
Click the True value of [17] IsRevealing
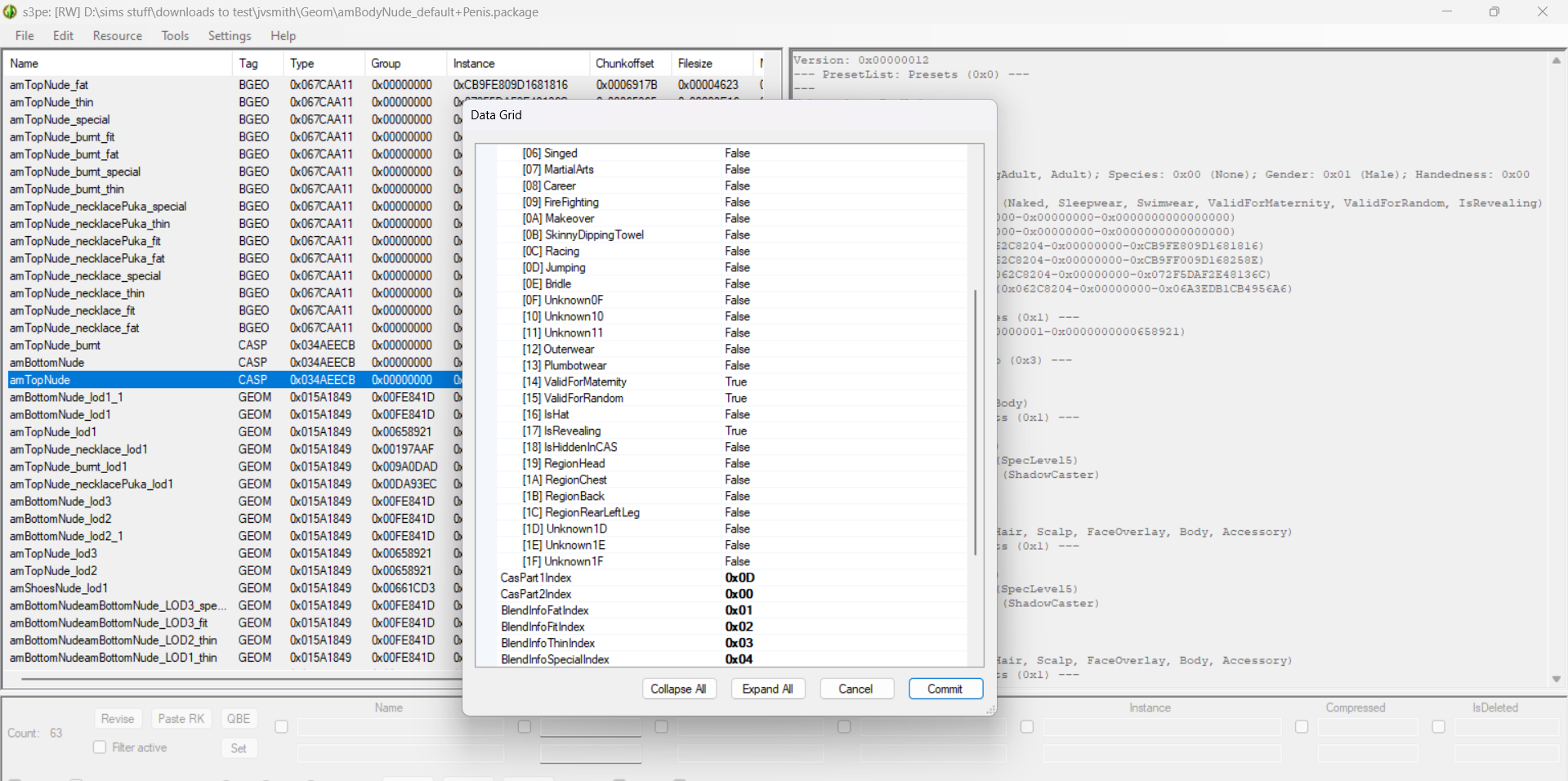pos(735,431)
